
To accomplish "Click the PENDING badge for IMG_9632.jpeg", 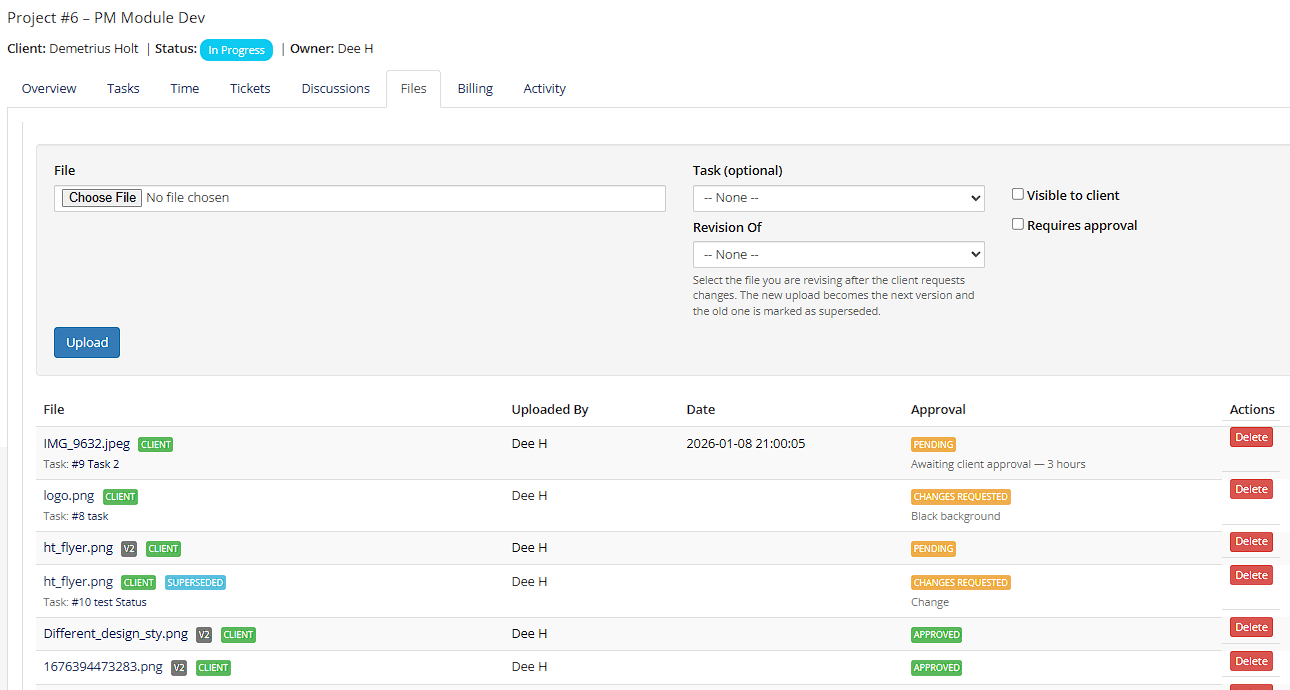I will click(933, 445).
